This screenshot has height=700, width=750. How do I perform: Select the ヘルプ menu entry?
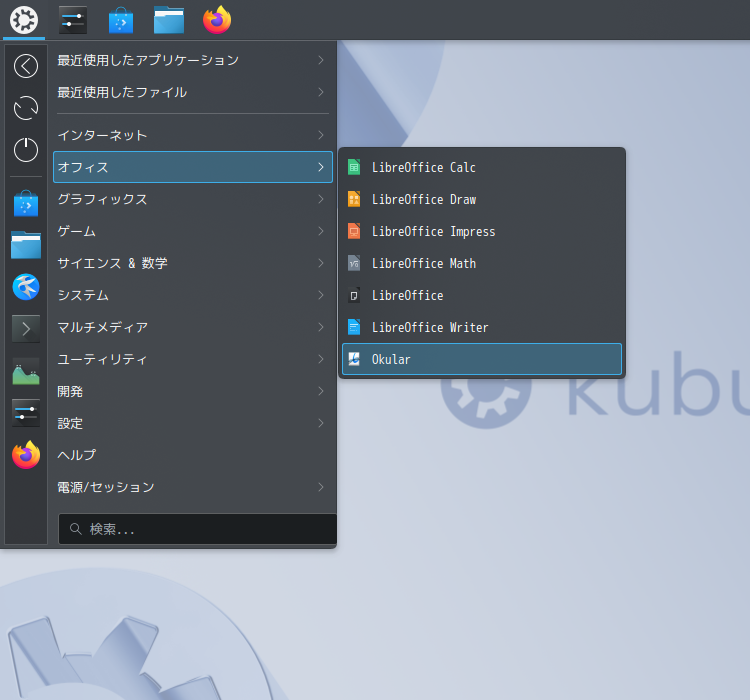click(193, 455)
